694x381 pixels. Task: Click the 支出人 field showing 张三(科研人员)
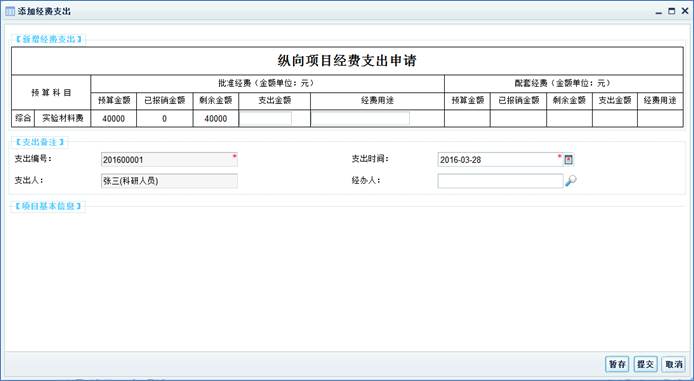tap(169, 181)
